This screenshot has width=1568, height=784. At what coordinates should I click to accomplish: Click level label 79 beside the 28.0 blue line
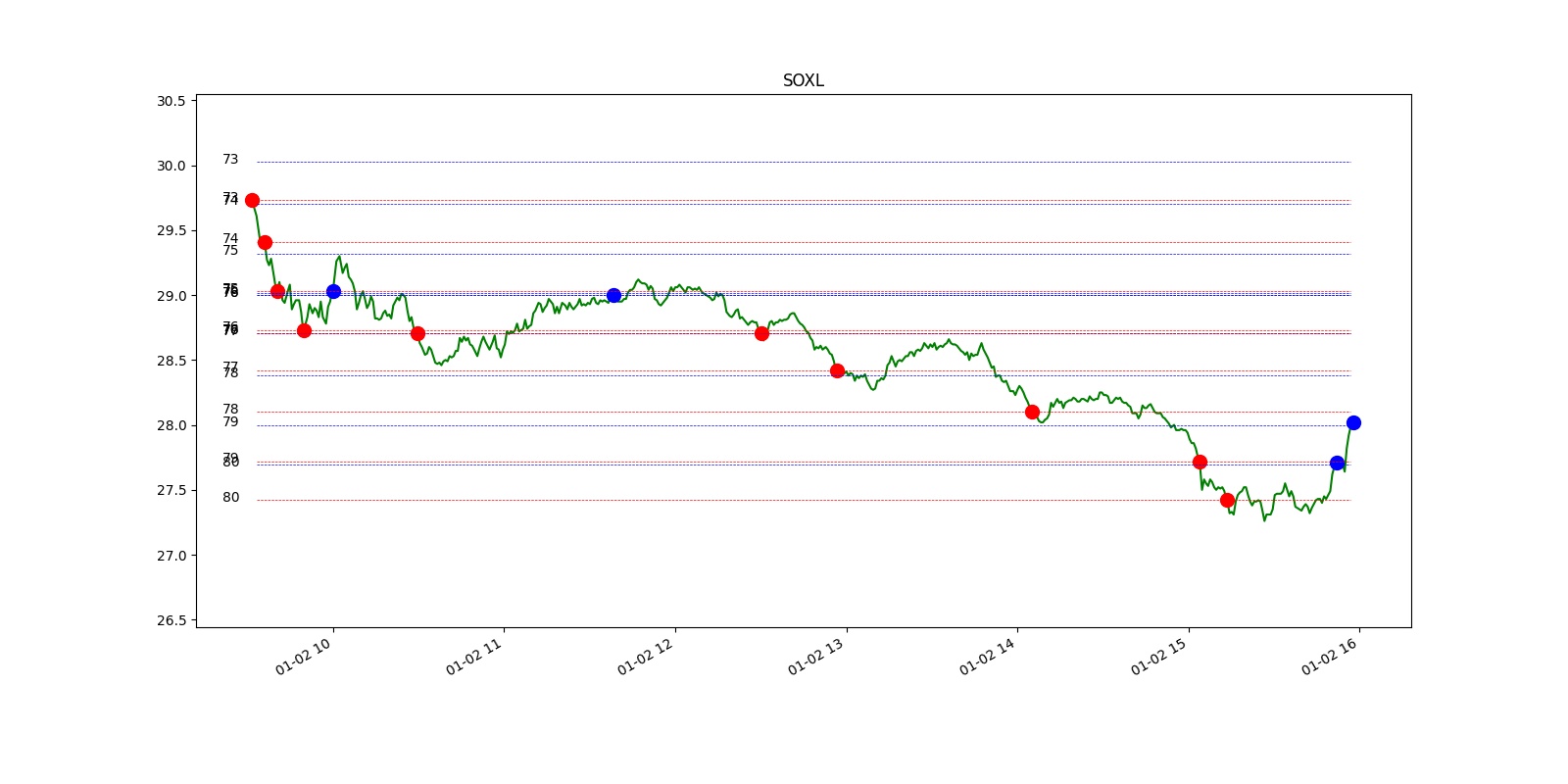(230, 421)
